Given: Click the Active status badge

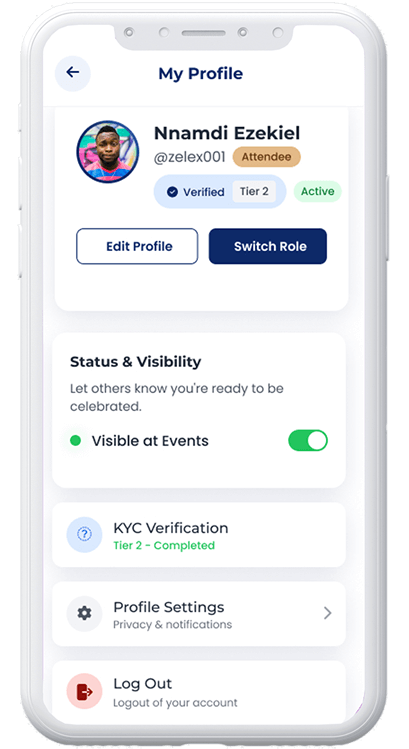Looking at the screenshot, I should tap(317, 192).
